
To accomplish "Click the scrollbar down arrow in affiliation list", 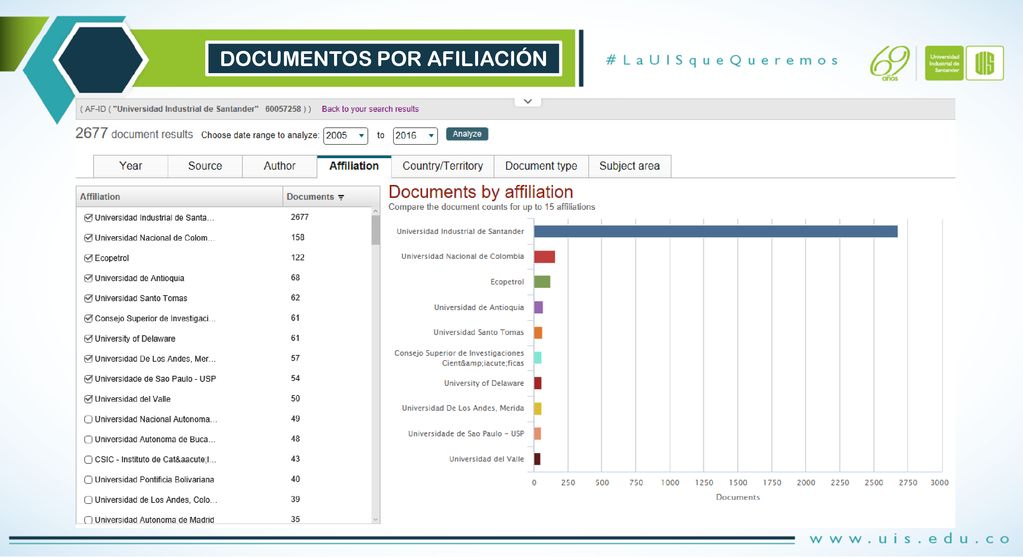I will pyautogui.click(x=375, y=520).
